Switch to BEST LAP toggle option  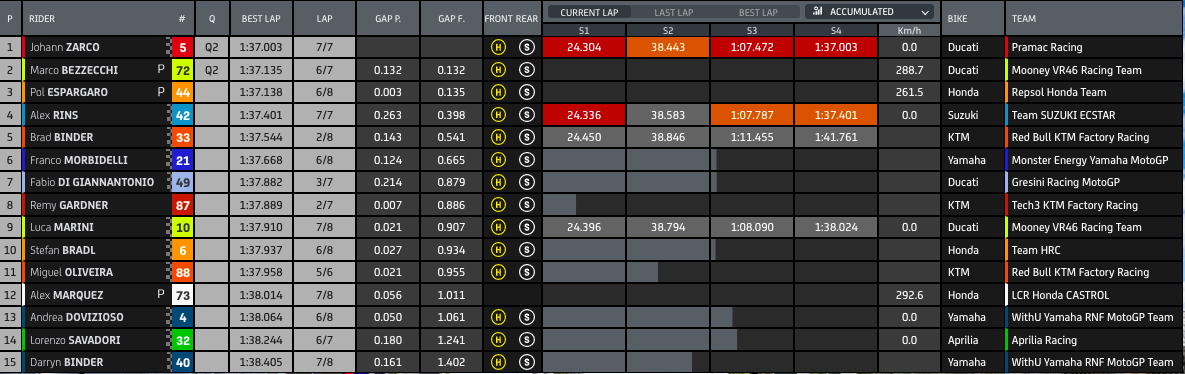coord(758,12)
